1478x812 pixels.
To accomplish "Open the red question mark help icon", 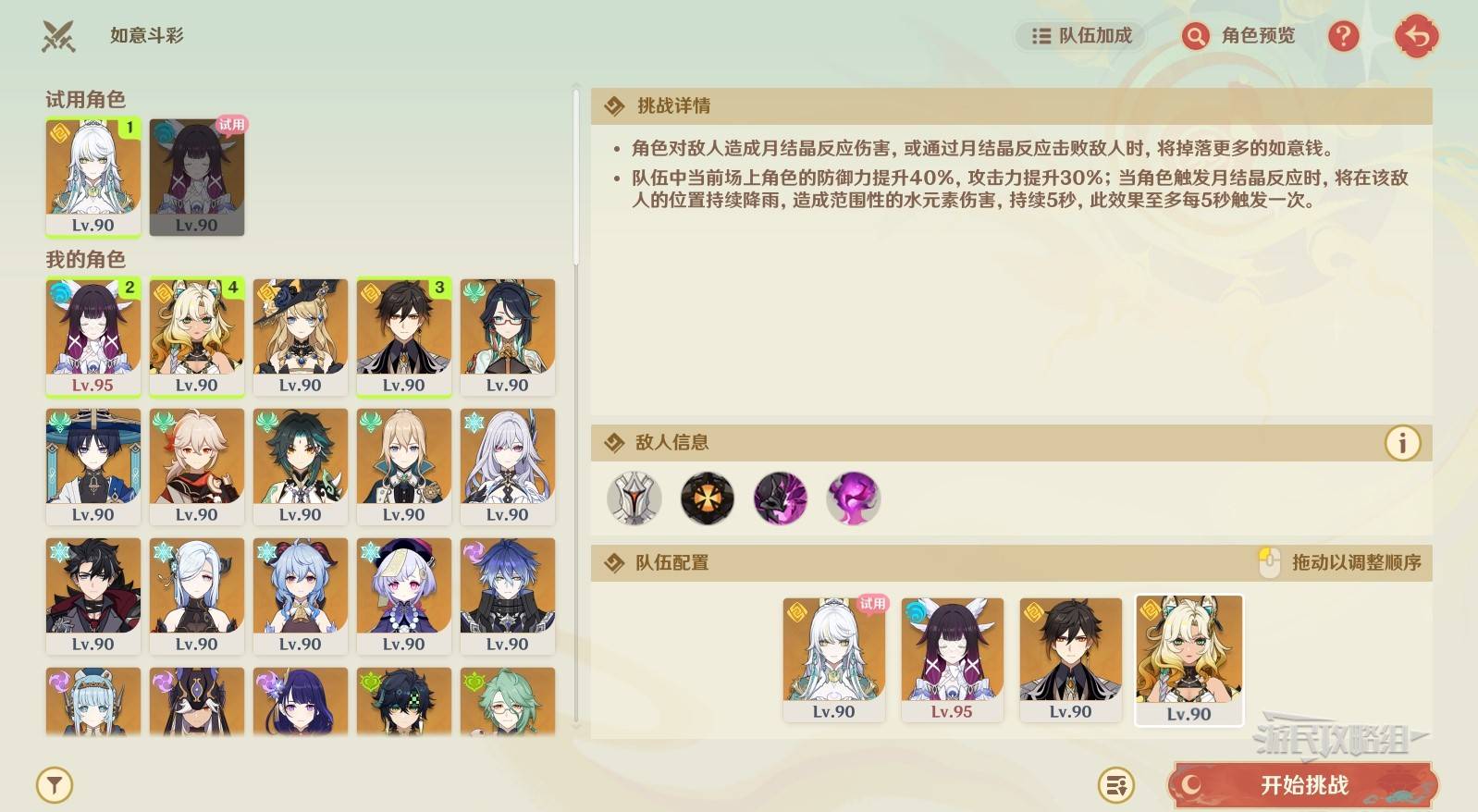I will coord(1343,36).
